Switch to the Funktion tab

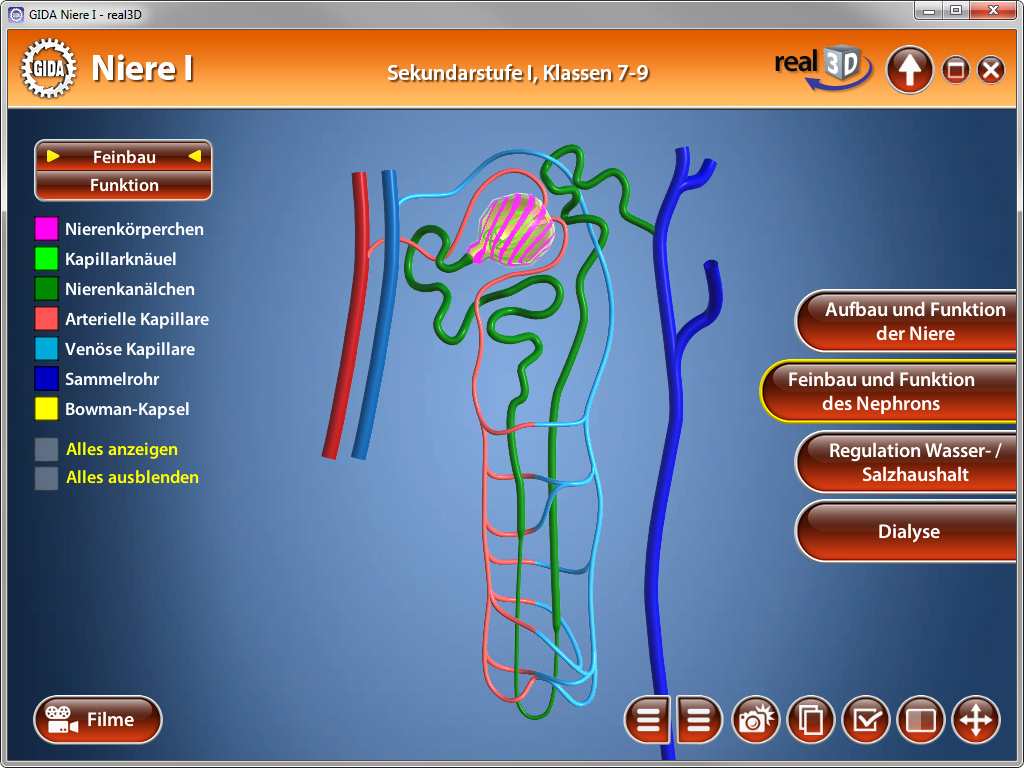pyautogui.click(x=122, y=184)
